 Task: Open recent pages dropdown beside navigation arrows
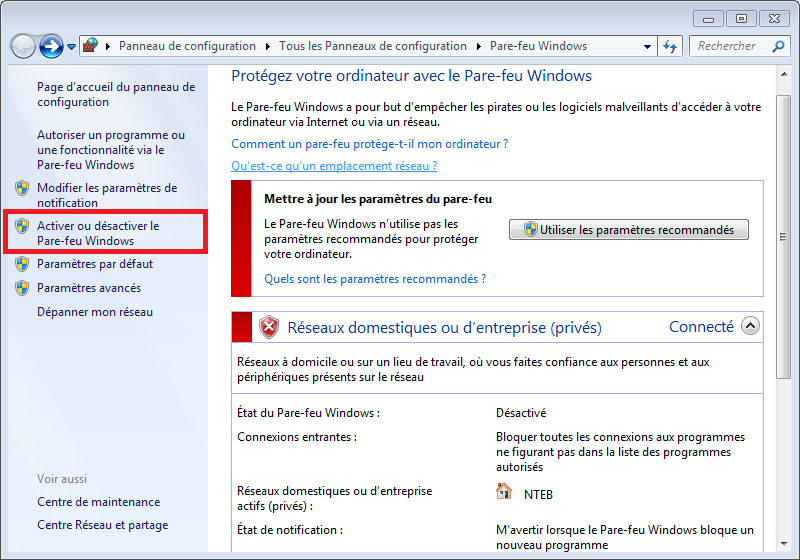click(71, 47)
